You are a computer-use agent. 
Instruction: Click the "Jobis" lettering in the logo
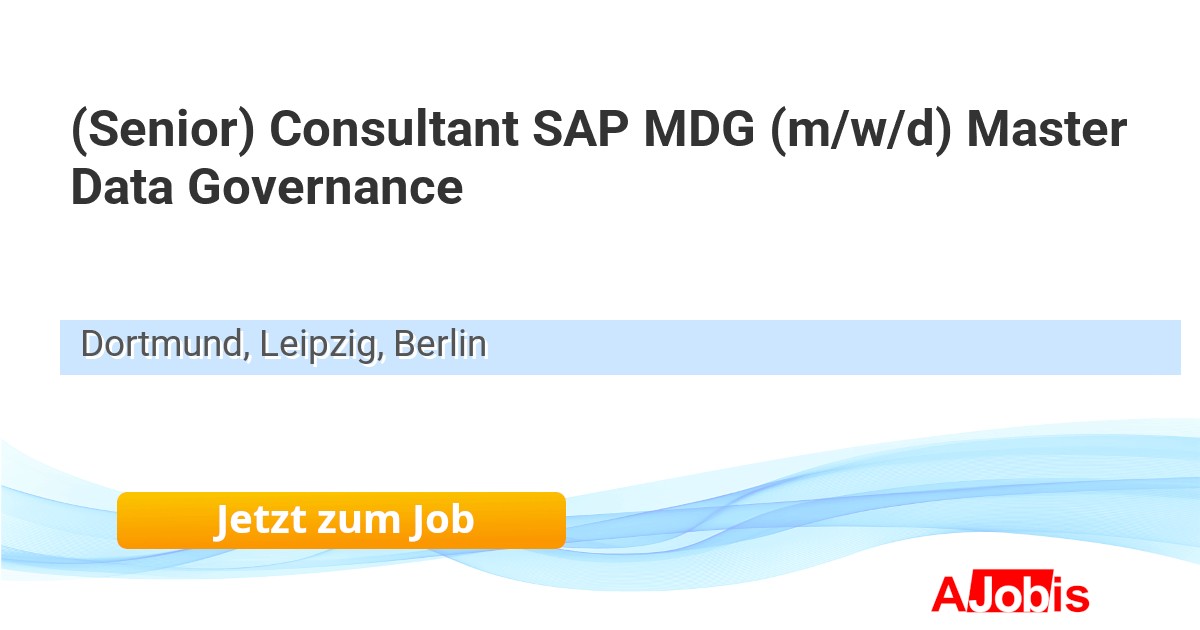coord(1027,594)
